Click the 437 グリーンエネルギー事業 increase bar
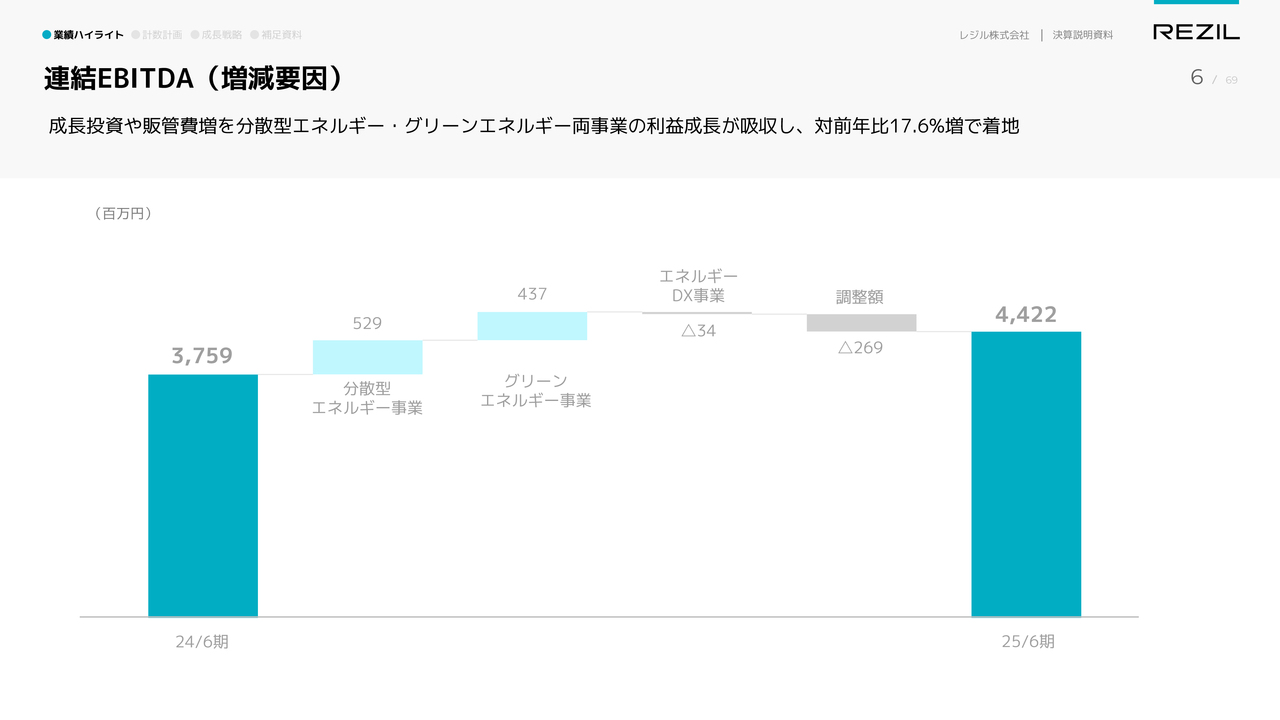The image size is (1280, 720). [532, 326]
